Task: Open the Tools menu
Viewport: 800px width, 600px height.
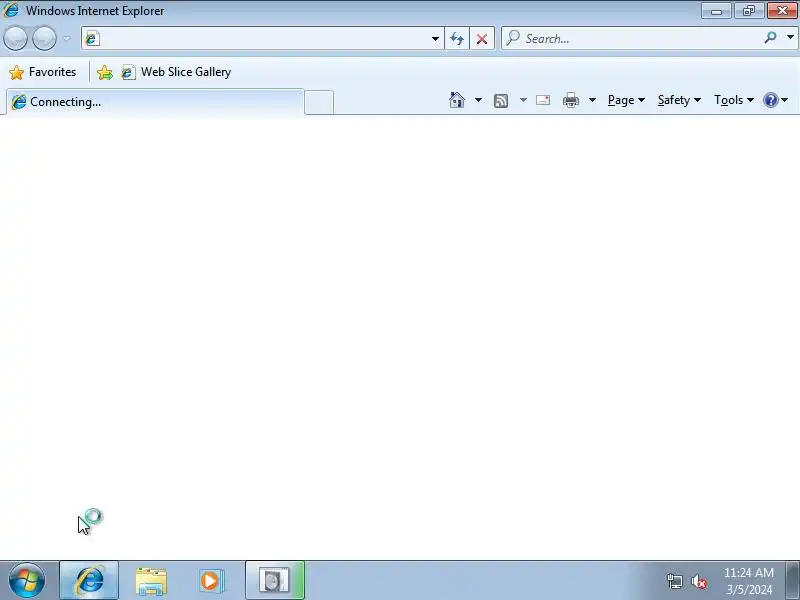Action: pos(734,100)
